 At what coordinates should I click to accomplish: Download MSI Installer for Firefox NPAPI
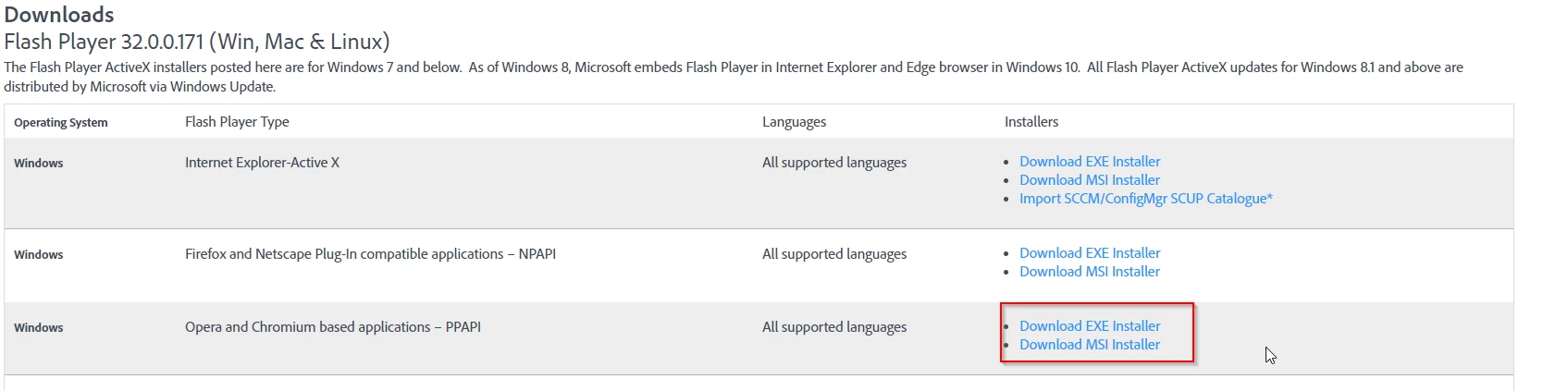coord(1090,272)
